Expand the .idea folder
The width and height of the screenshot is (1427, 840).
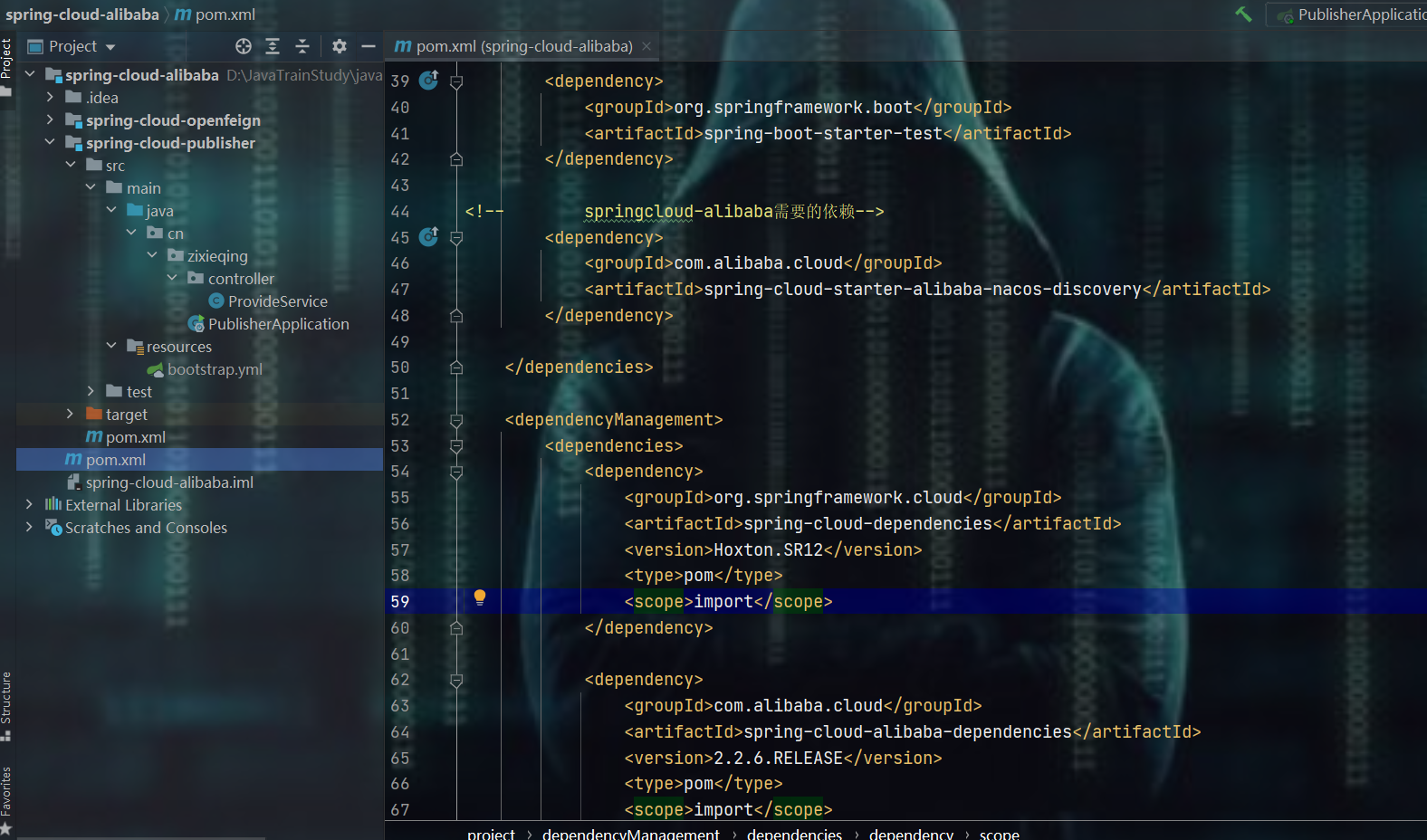(50, 97)
